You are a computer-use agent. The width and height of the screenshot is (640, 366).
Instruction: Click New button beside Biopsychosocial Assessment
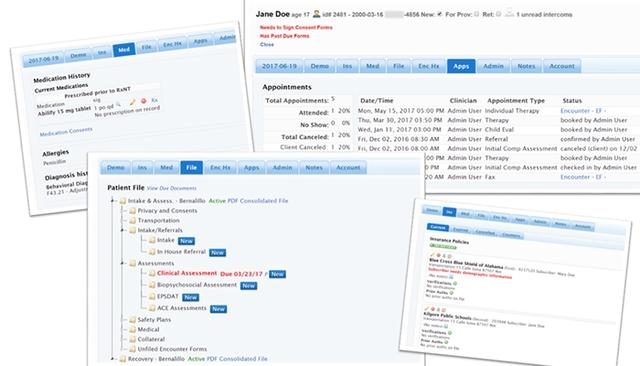click(x=249, y=286)
